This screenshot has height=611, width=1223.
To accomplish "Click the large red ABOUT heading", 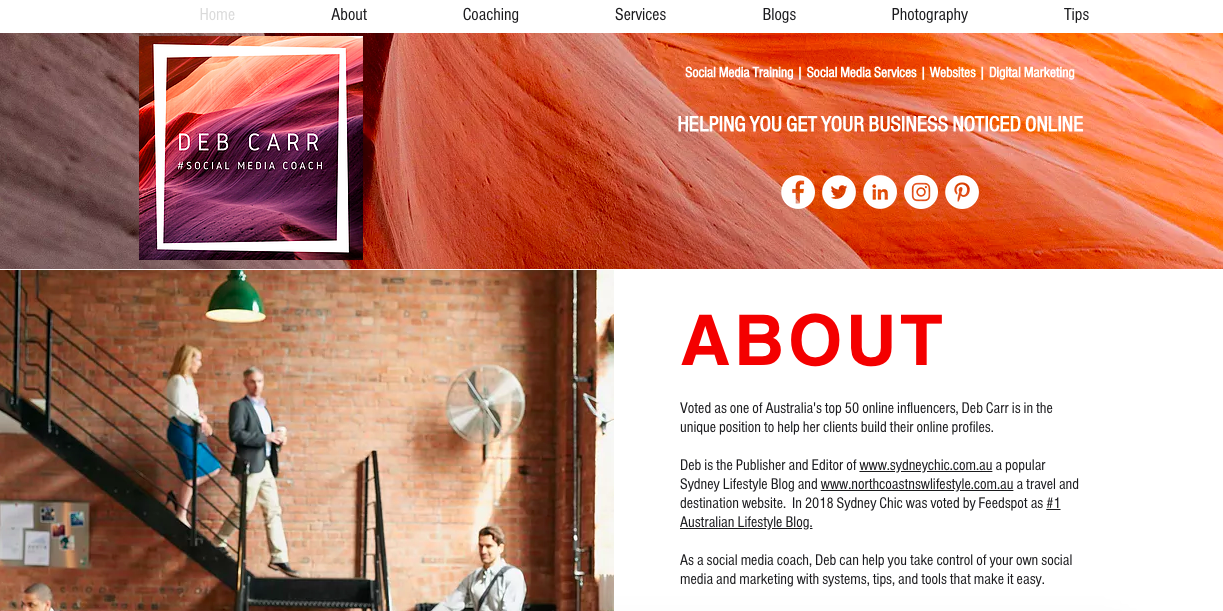I will (x=812, y=341).
